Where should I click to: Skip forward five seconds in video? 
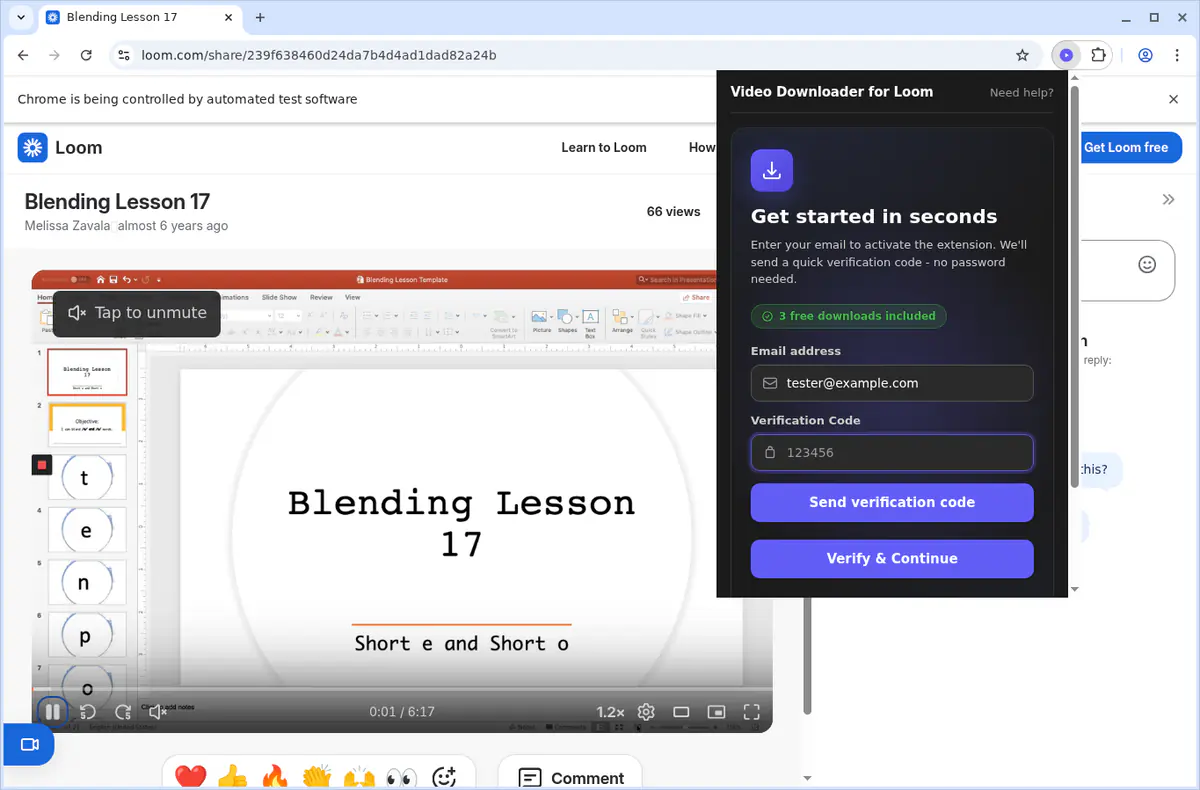[123, 712]
